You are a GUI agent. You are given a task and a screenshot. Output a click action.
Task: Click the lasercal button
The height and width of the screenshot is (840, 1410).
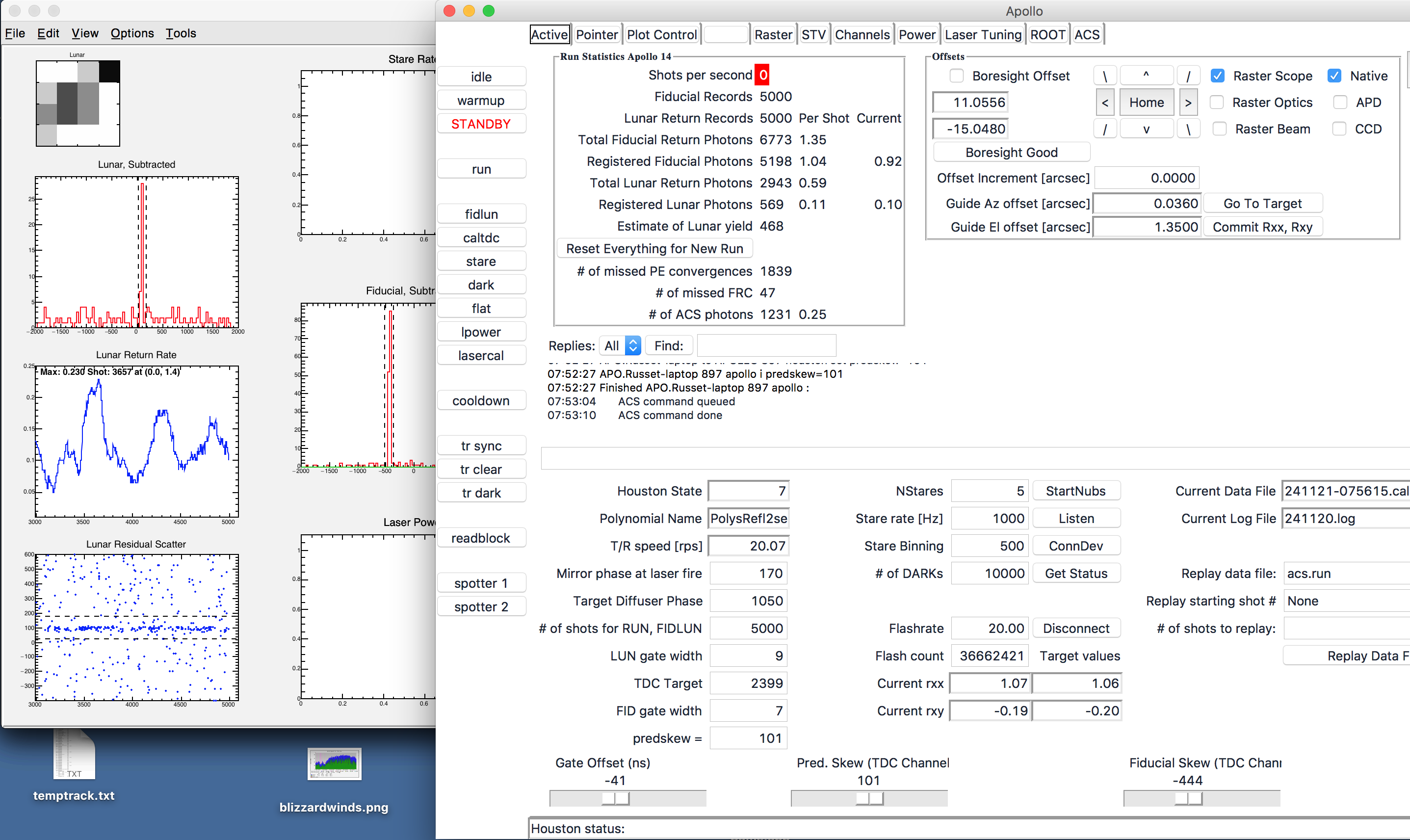tap(481, 355)
